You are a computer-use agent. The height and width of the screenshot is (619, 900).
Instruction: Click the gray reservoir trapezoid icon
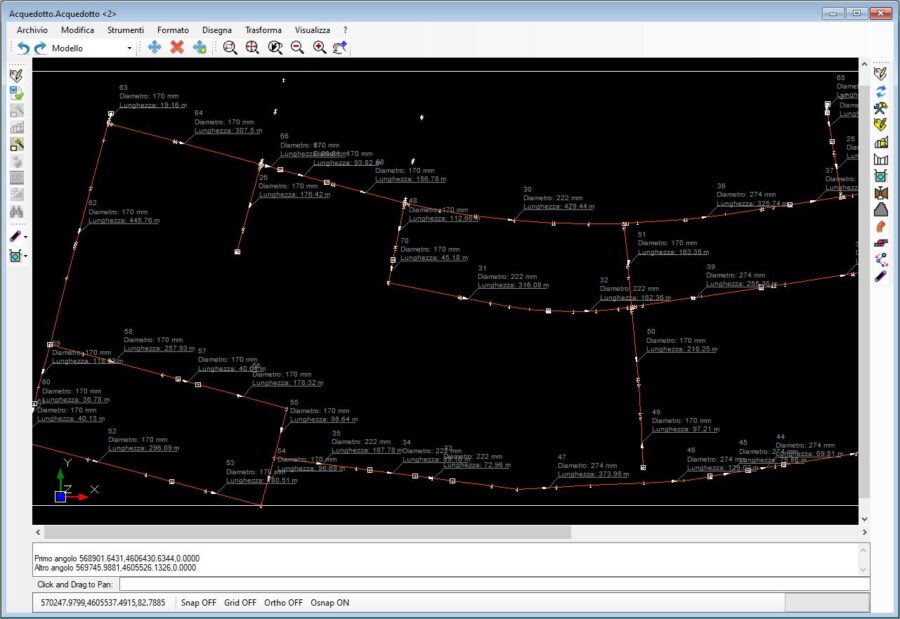pyautogui.click(x=880, y=210)
